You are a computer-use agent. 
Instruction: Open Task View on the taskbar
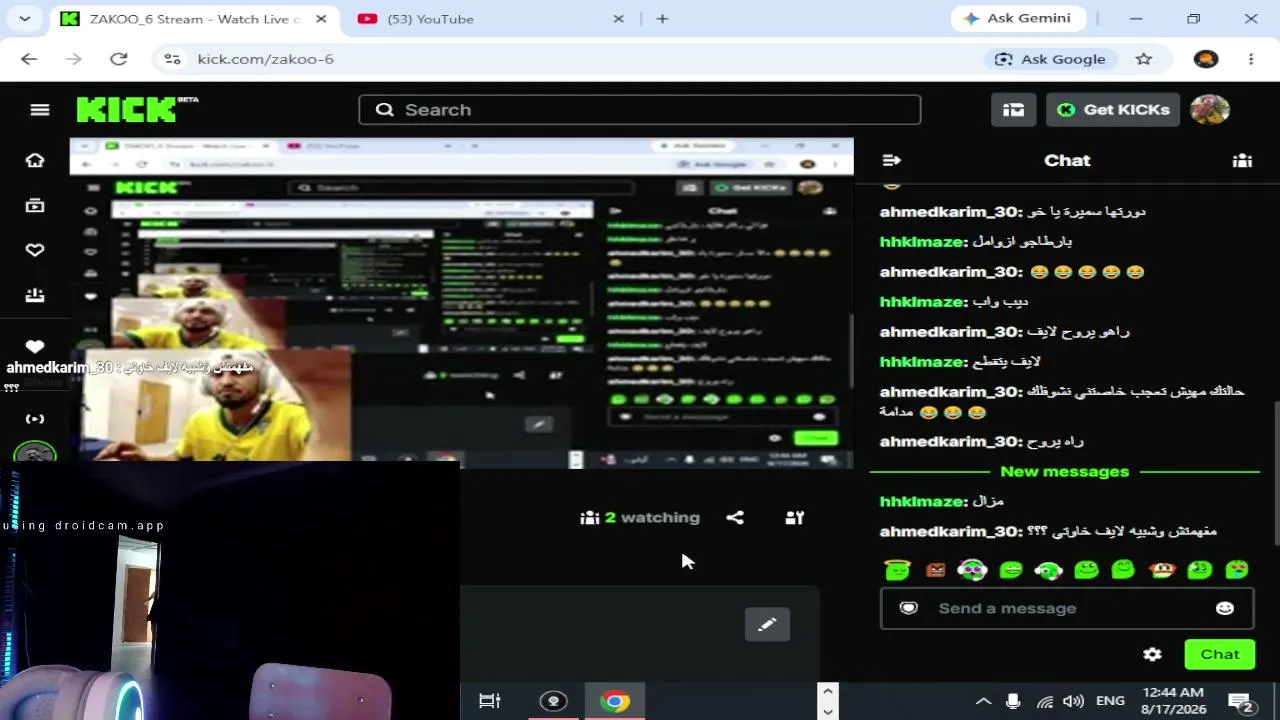pos(490,701)
